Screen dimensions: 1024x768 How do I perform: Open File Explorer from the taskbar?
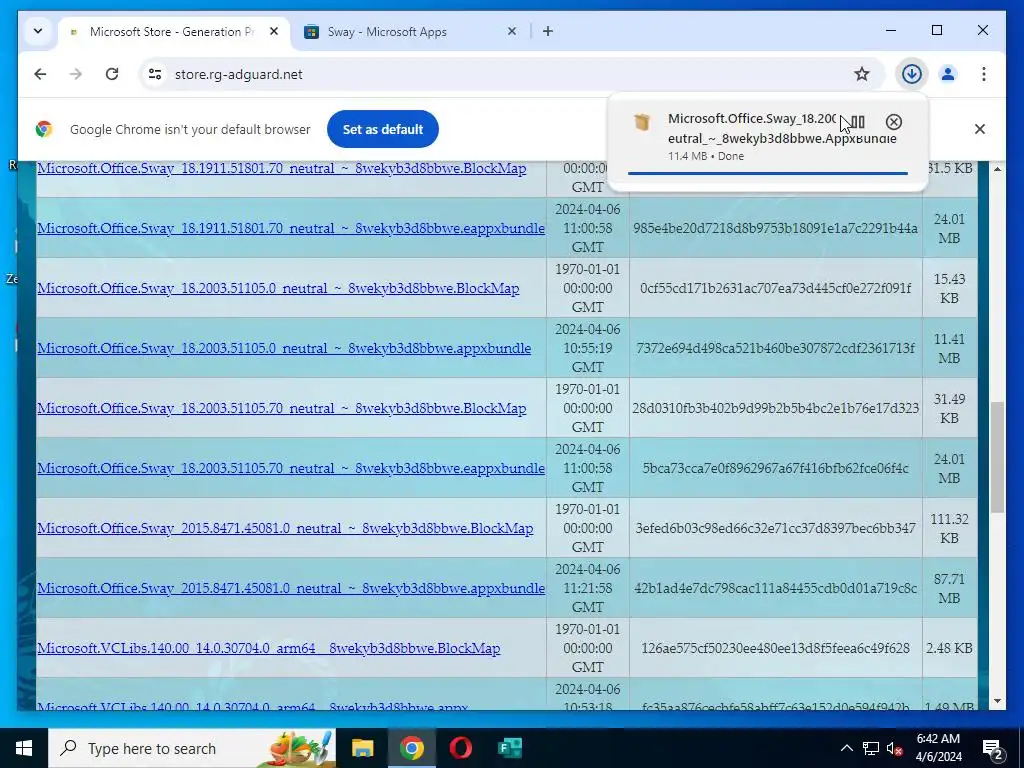pos(362,748)
